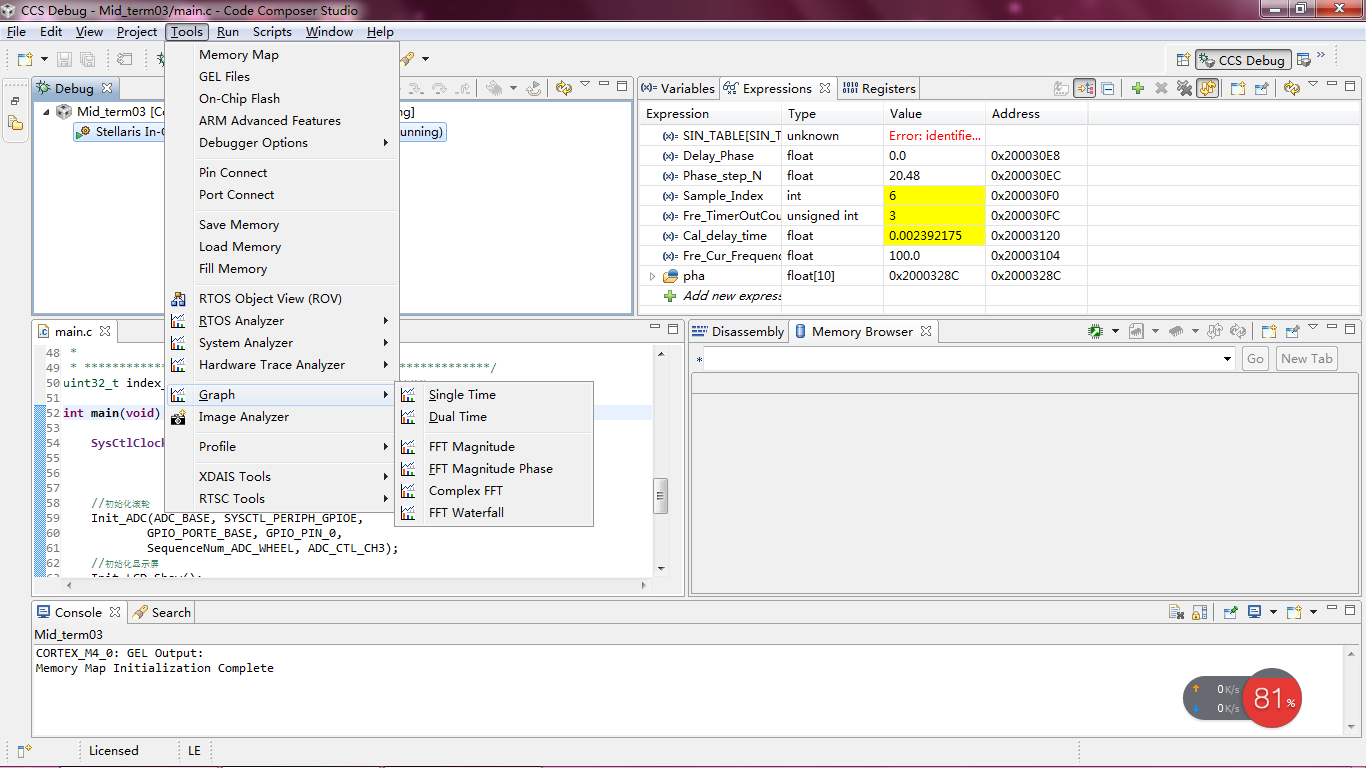The width and height of the screenshot is (1366, 768).
Task: Click the Save icon in main toolbar
Action: [x=64, y=60]
